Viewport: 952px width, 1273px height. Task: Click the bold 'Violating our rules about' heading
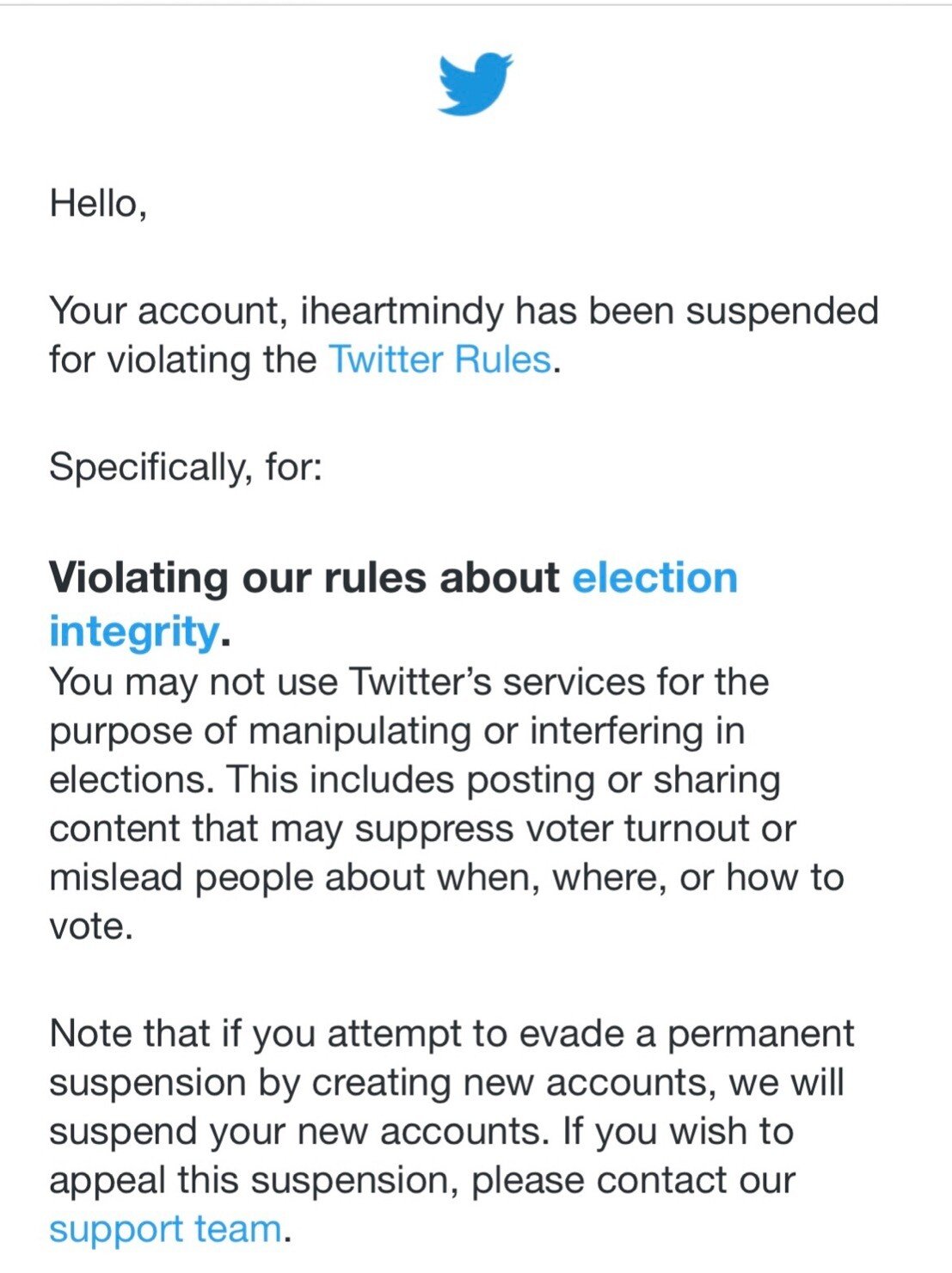coord(304,577)
